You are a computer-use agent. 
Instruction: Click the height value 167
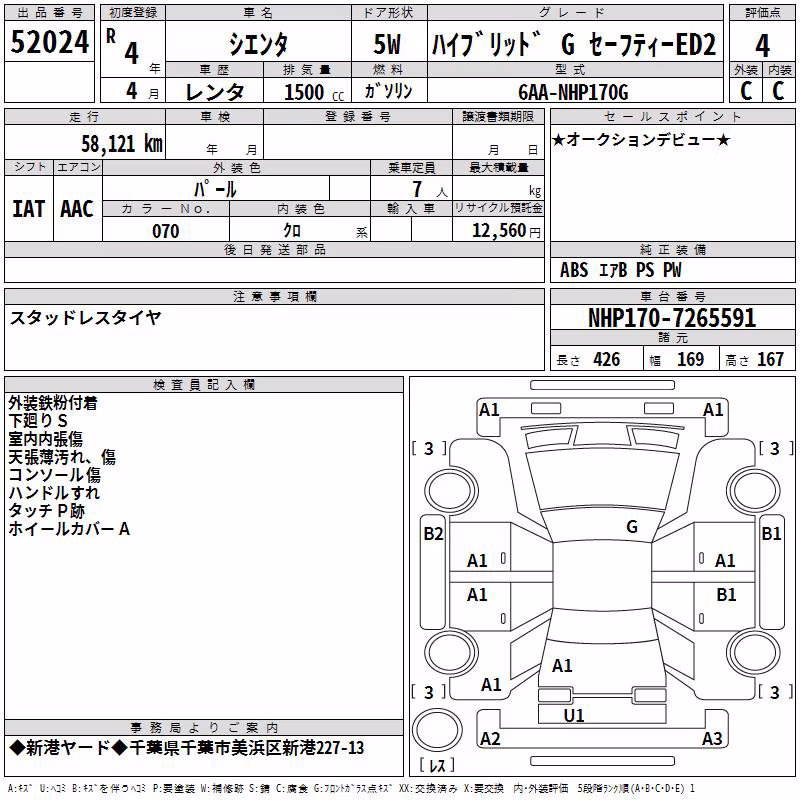[770, 360]
